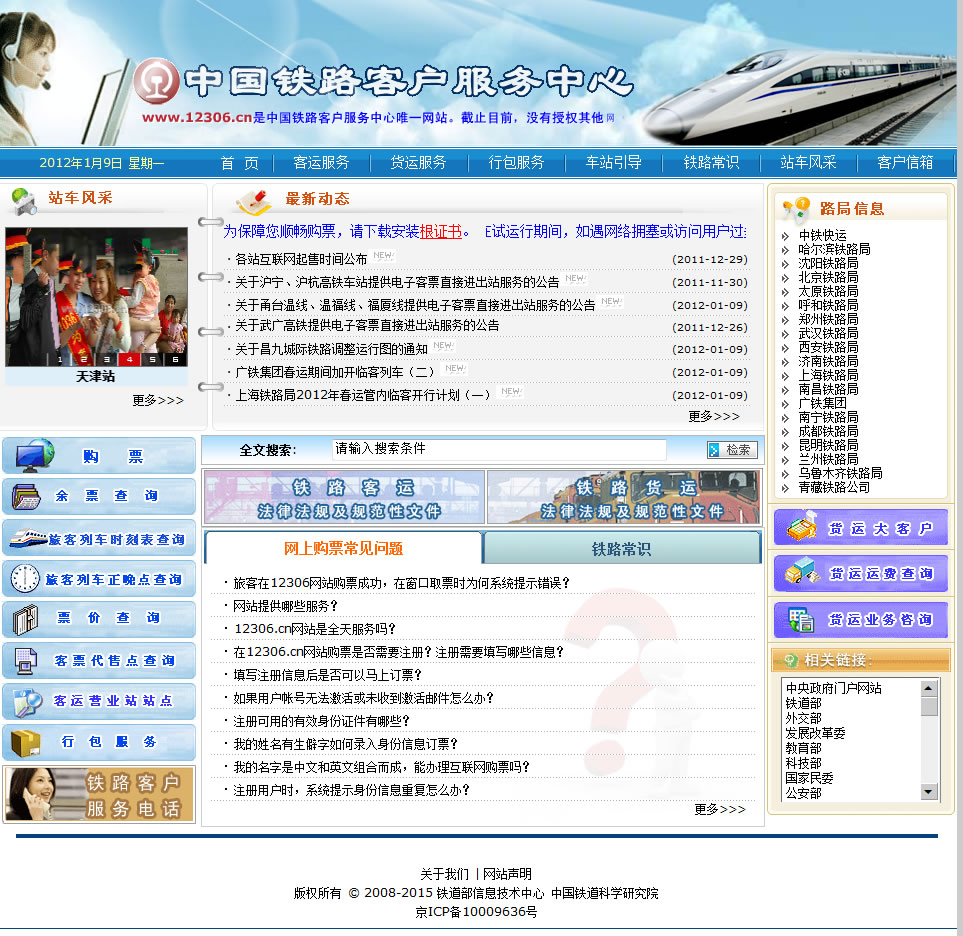The height and width of the screenshot is (936, 963).
Task: Click the 货运运费查询 button
Action: 860,573
